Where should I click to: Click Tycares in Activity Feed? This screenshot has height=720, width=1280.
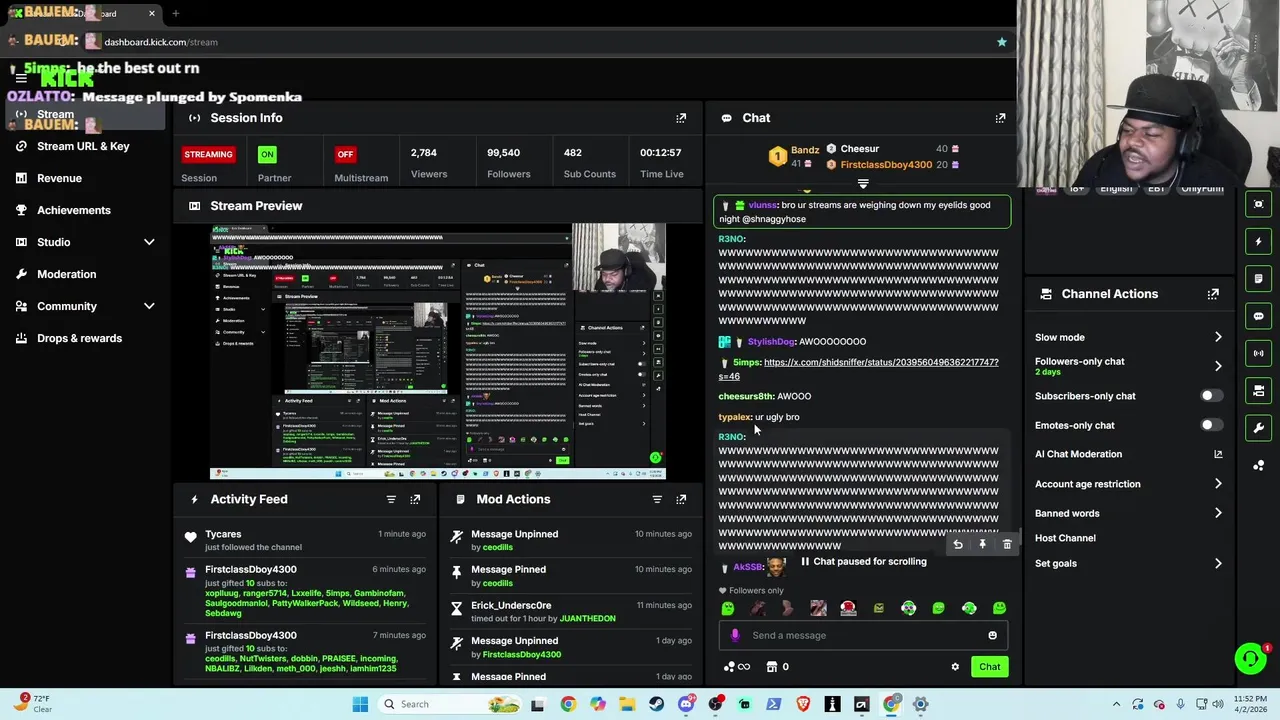tap(223, 534)
